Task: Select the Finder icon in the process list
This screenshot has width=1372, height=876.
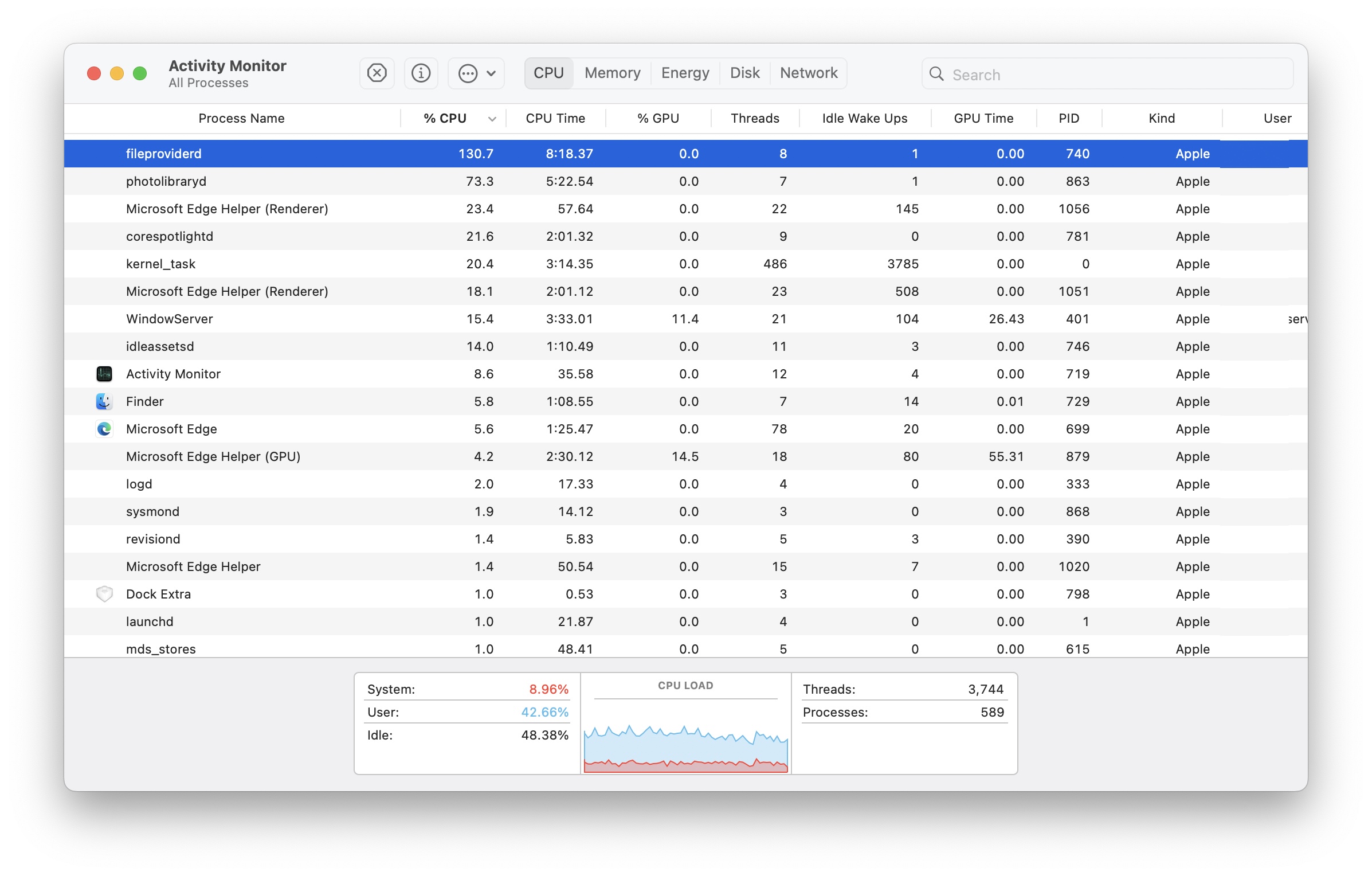Action: [104, 401]
